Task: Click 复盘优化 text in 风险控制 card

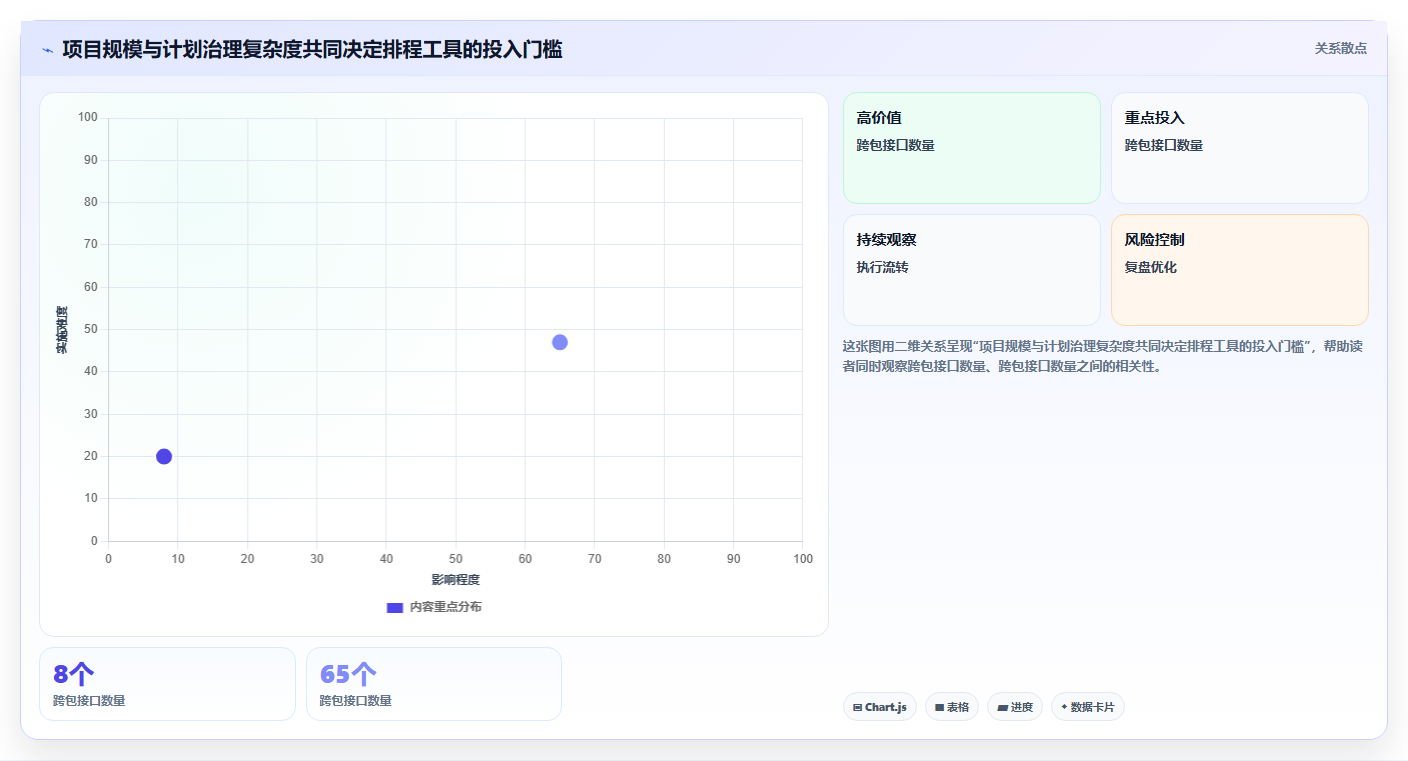Action: click(1150, 267)
